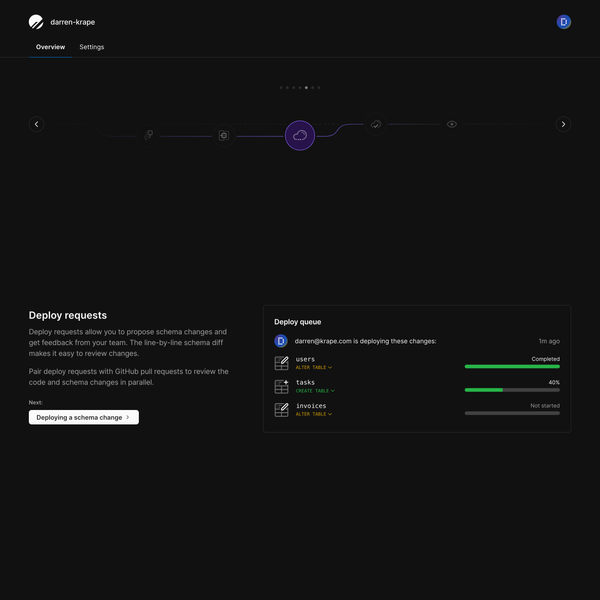This screenshot has height=600, width=600.
Task: Jump to the first pagination dot
Action: tap(281, 88)
